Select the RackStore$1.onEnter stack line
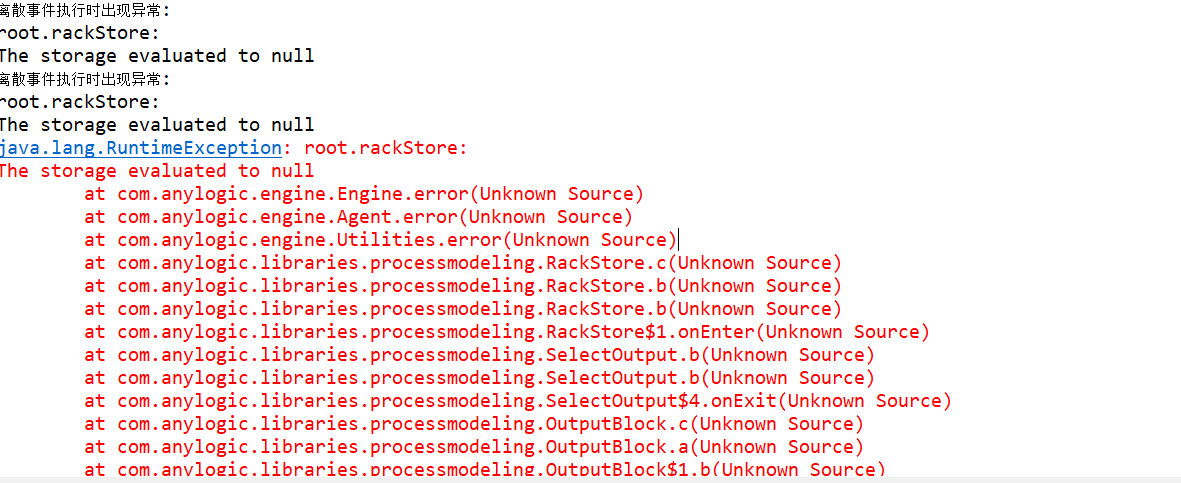 (x=507, y=332)
